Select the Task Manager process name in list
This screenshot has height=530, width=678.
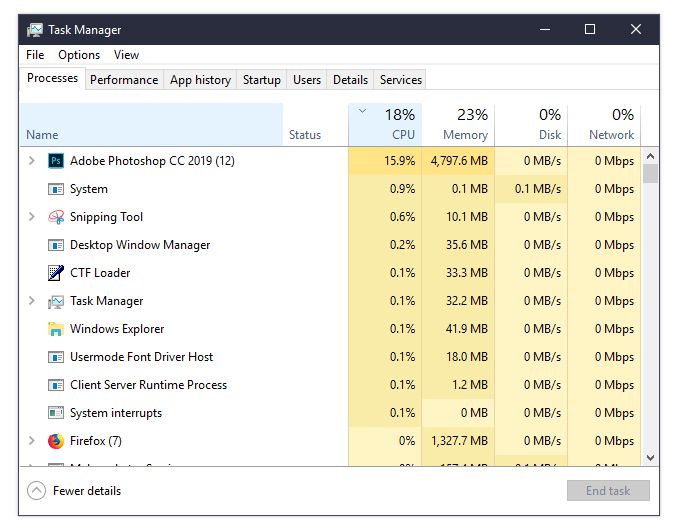click(106, 301)
